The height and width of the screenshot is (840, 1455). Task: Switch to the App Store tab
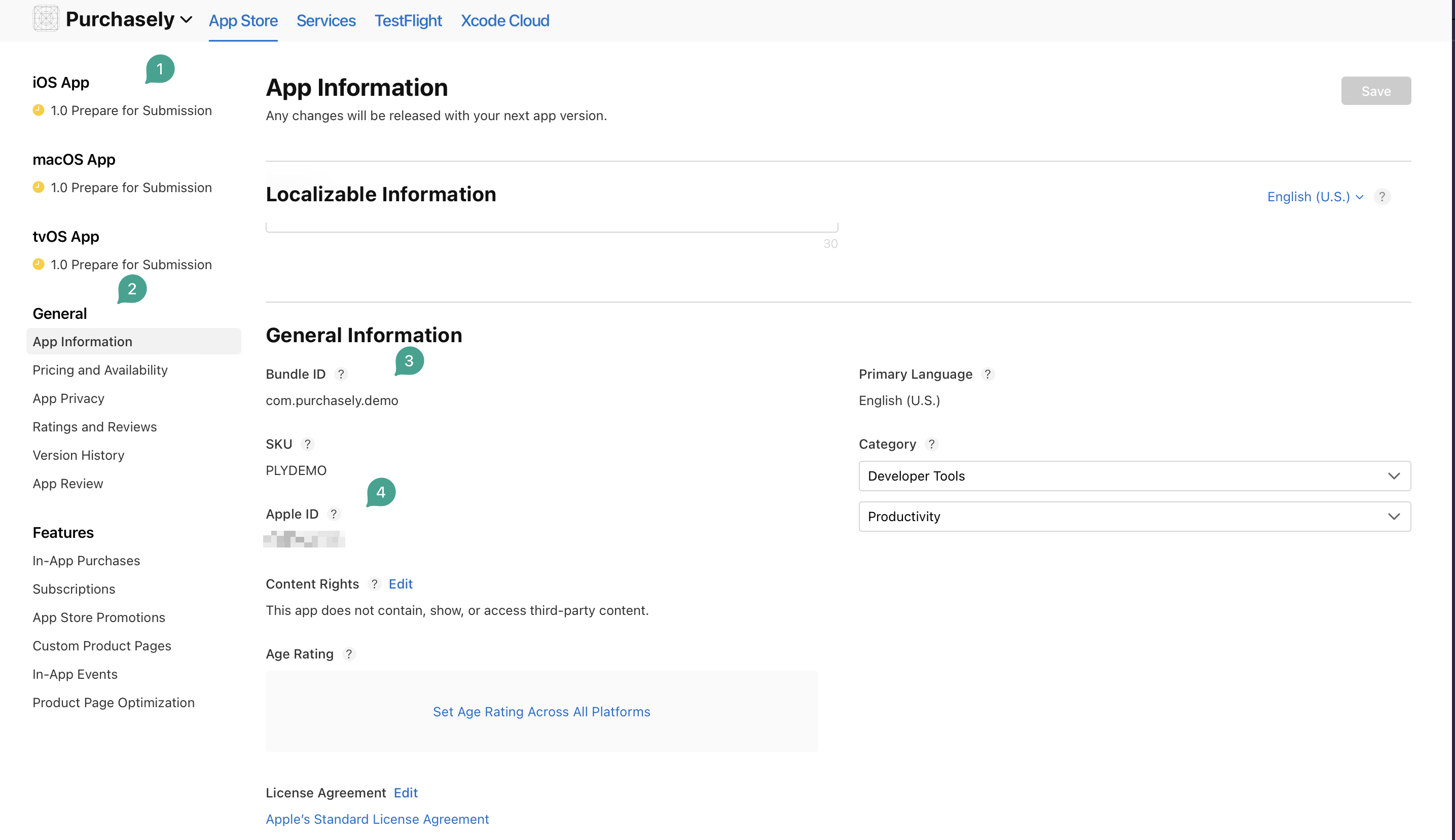243,21
